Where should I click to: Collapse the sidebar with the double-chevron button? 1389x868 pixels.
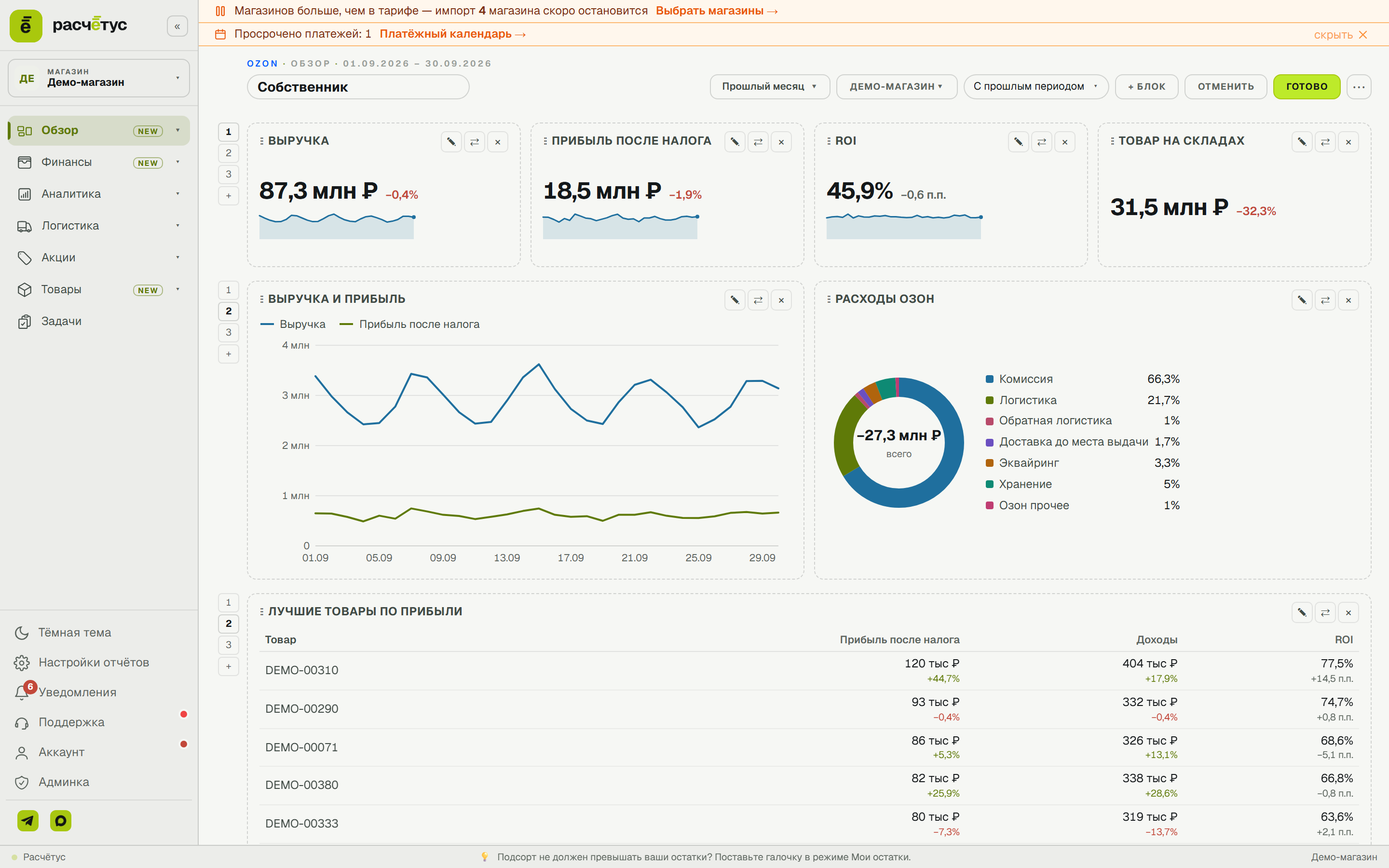[x=177, y=27]
